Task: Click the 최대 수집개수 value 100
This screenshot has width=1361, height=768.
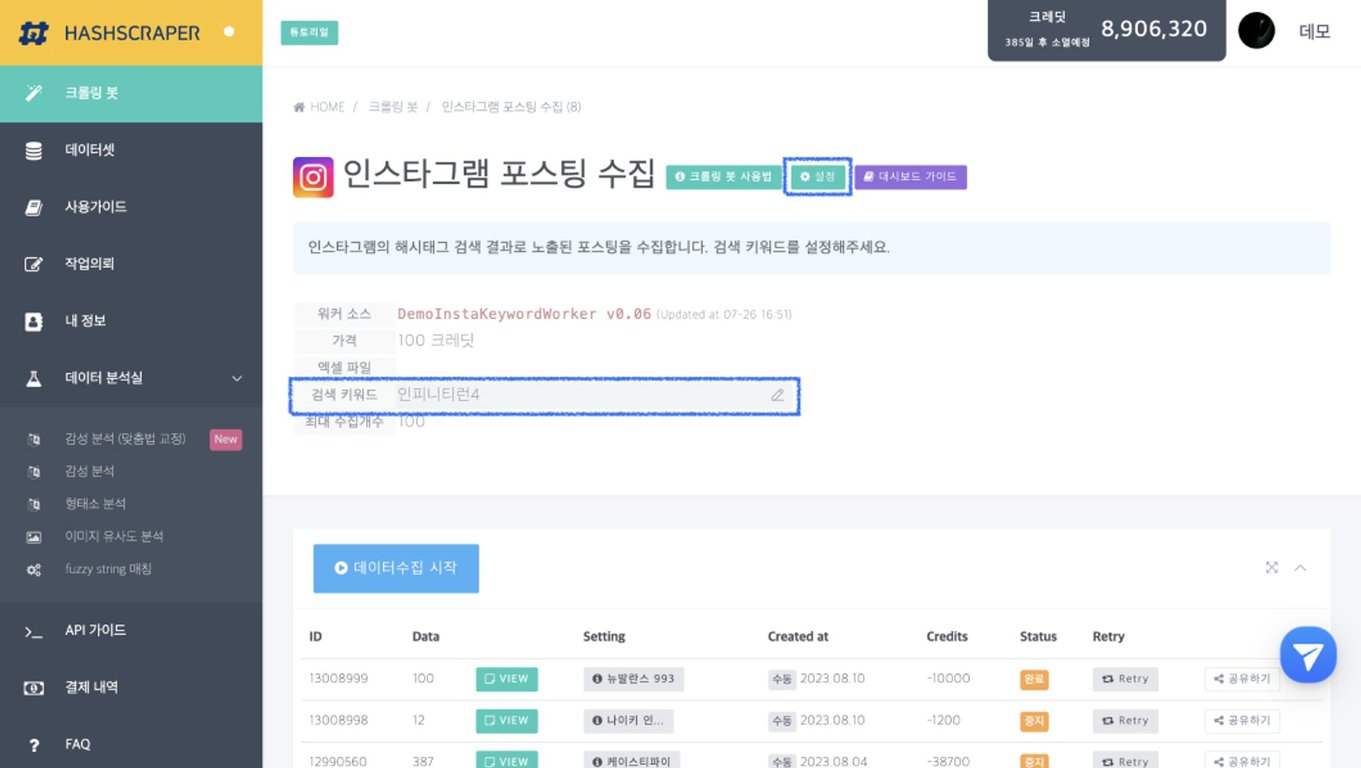Action: point(411,421)
